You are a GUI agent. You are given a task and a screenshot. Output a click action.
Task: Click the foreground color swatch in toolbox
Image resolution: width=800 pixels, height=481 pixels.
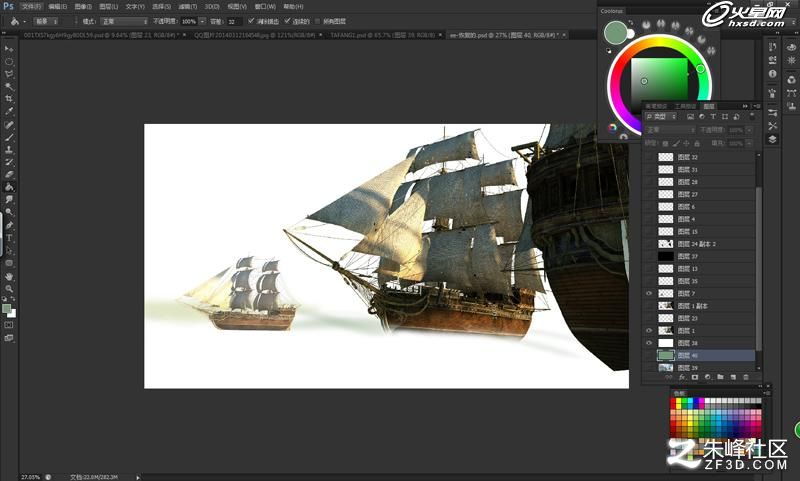point(6,309)
